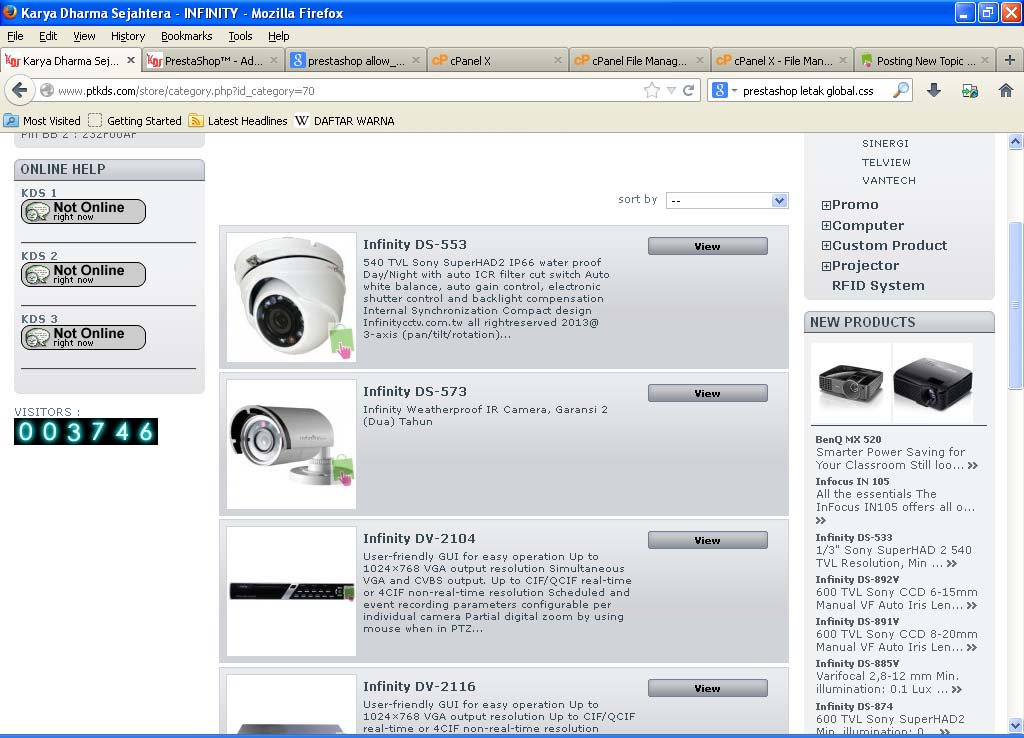Switch to cPanel File Manag... tab

pos(639,61)
